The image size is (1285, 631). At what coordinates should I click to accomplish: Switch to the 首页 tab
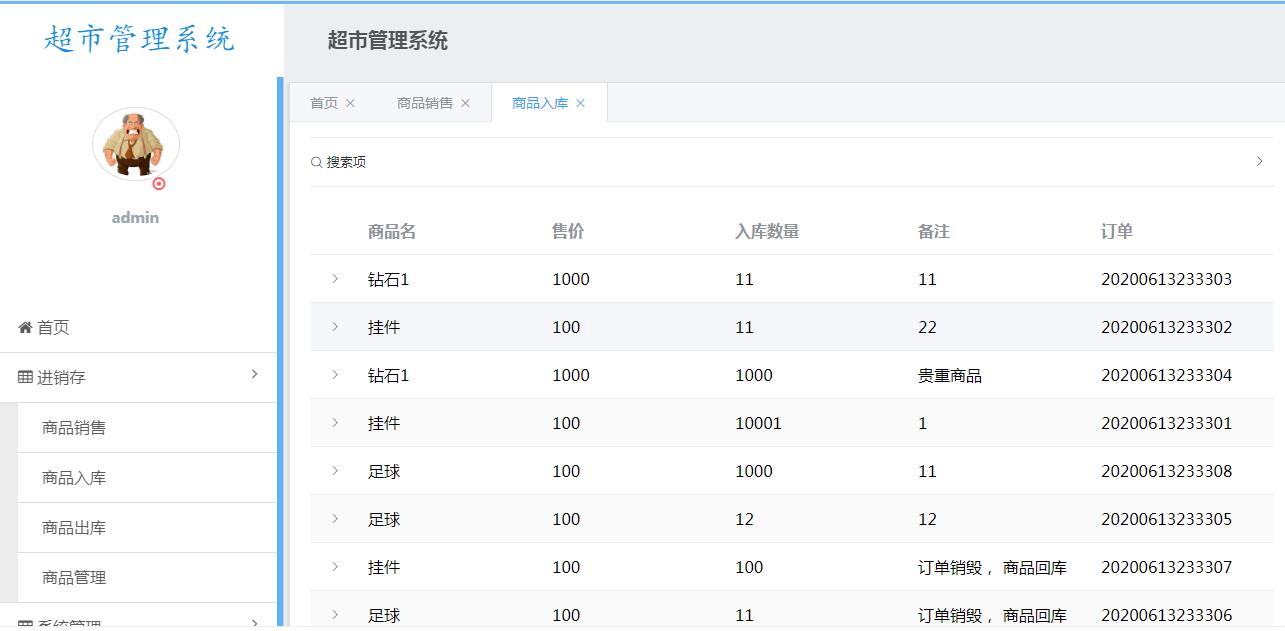pos(324,103)
